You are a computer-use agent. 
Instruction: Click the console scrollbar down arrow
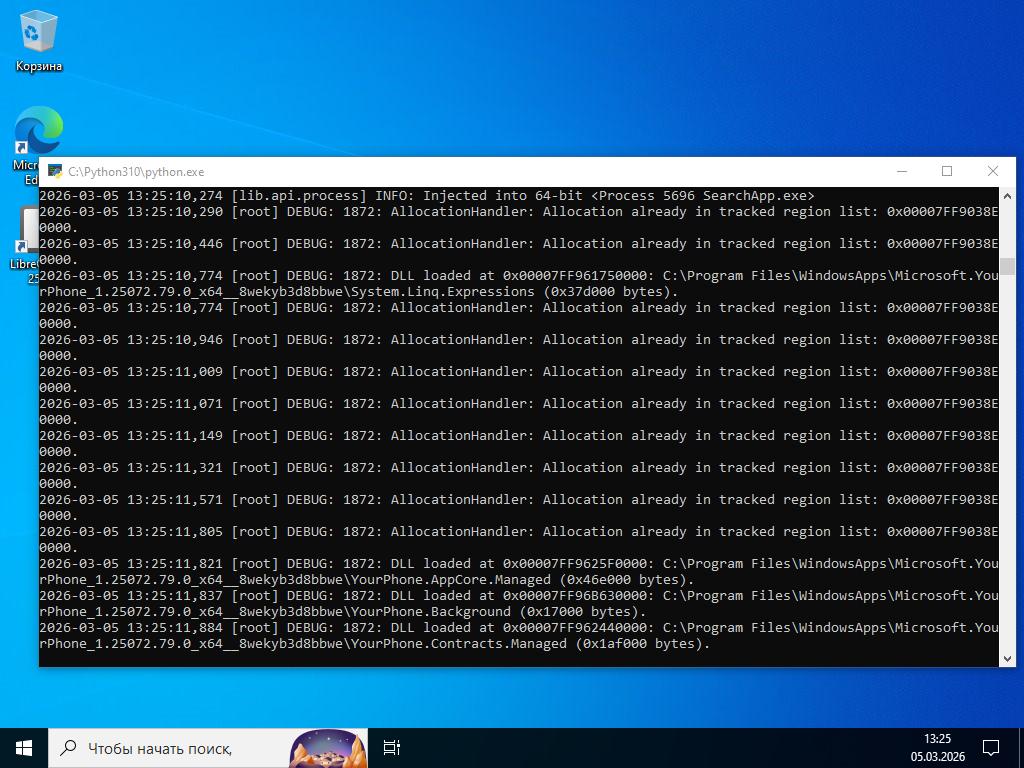[1007, 657]
